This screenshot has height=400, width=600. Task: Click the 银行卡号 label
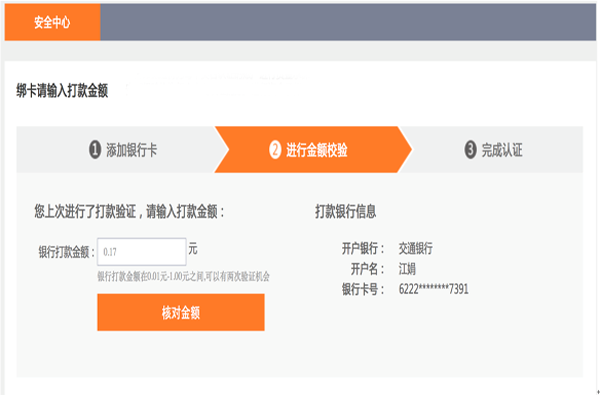tap(363, 290)
